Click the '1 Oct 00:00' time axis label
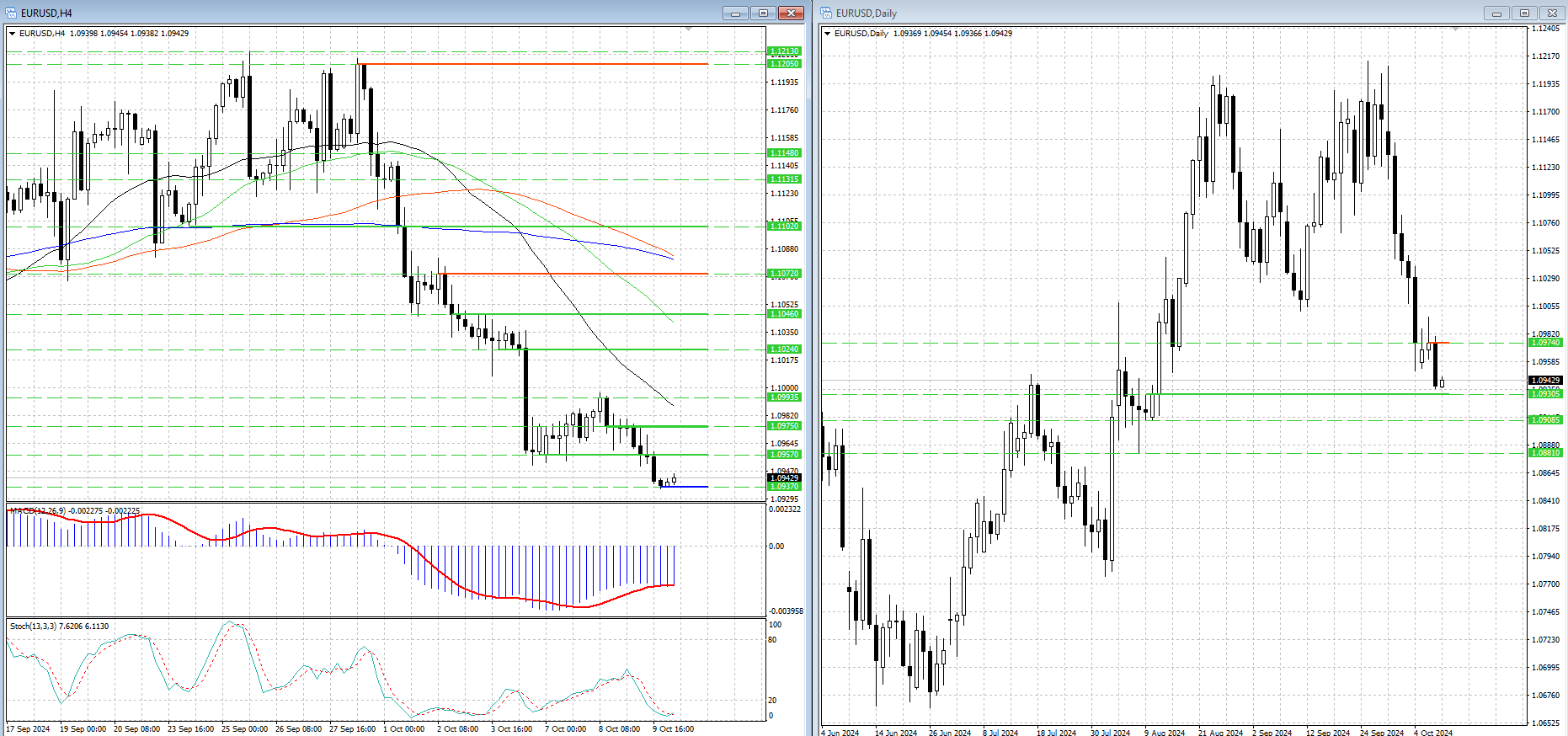 pyautogui.click(x=404, y=729)
